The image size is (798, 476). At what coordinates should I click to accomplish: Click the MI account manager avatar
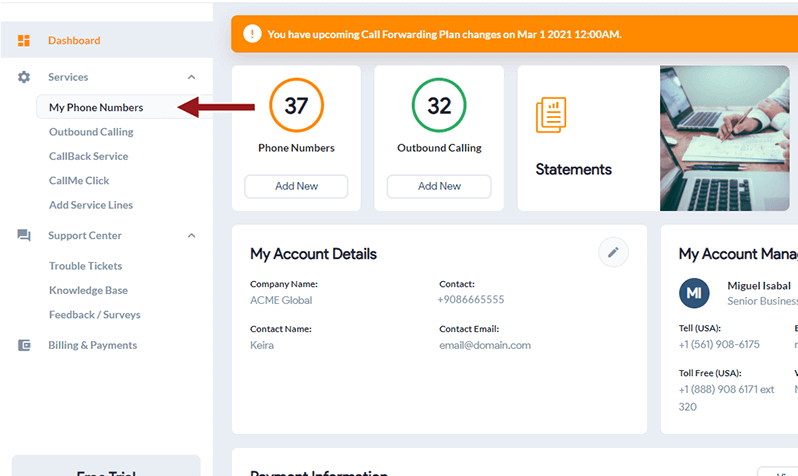coord(694,293)
